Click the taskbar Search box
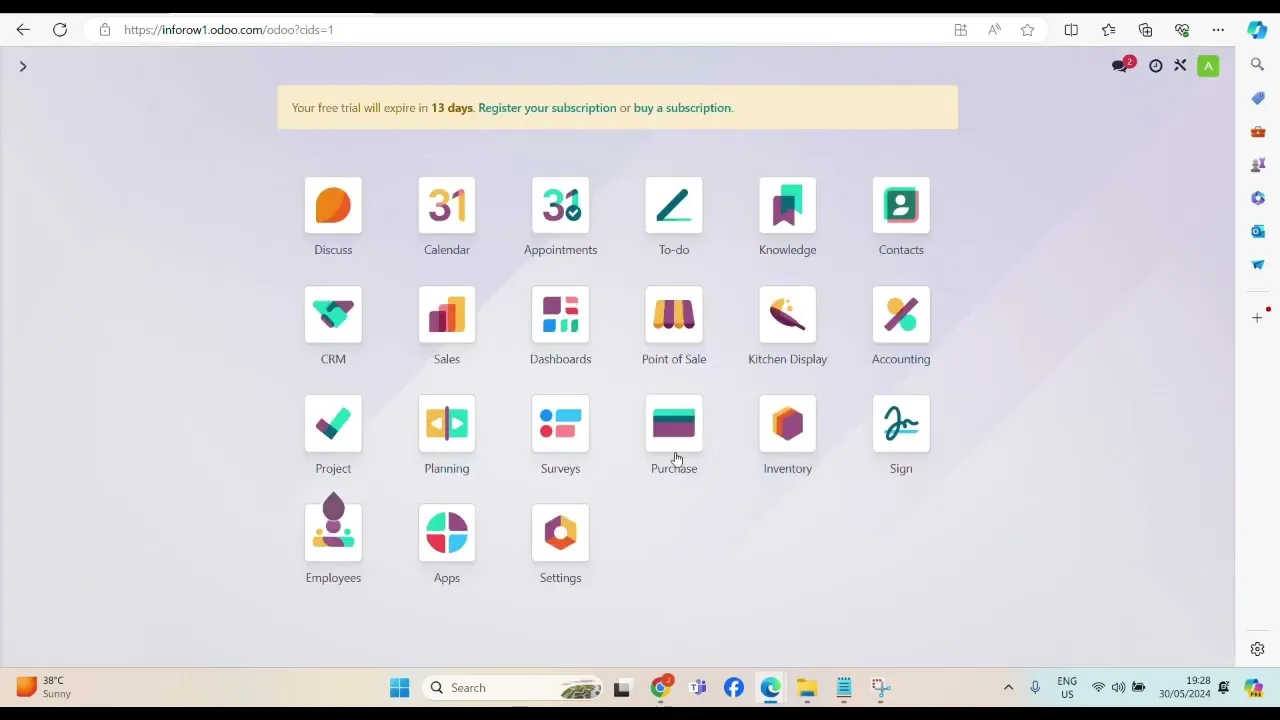The height and width of the screenshot is (720, 1280). 514,688
